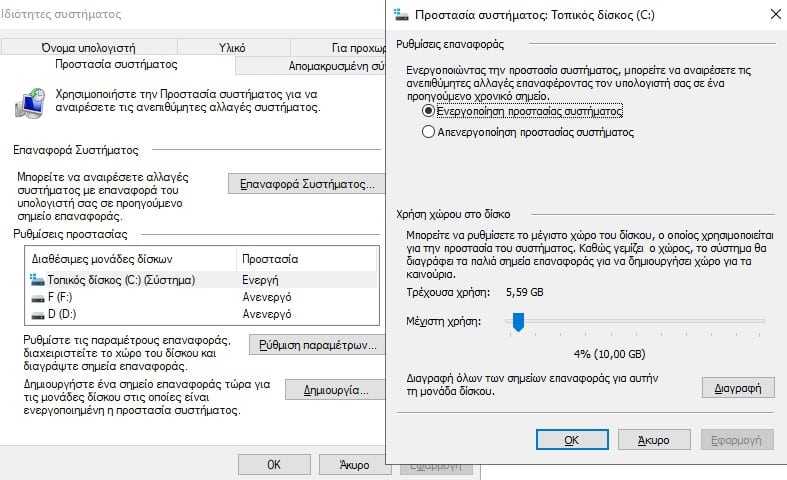Confirm with OK in disk protection dialog

[572, 440]
